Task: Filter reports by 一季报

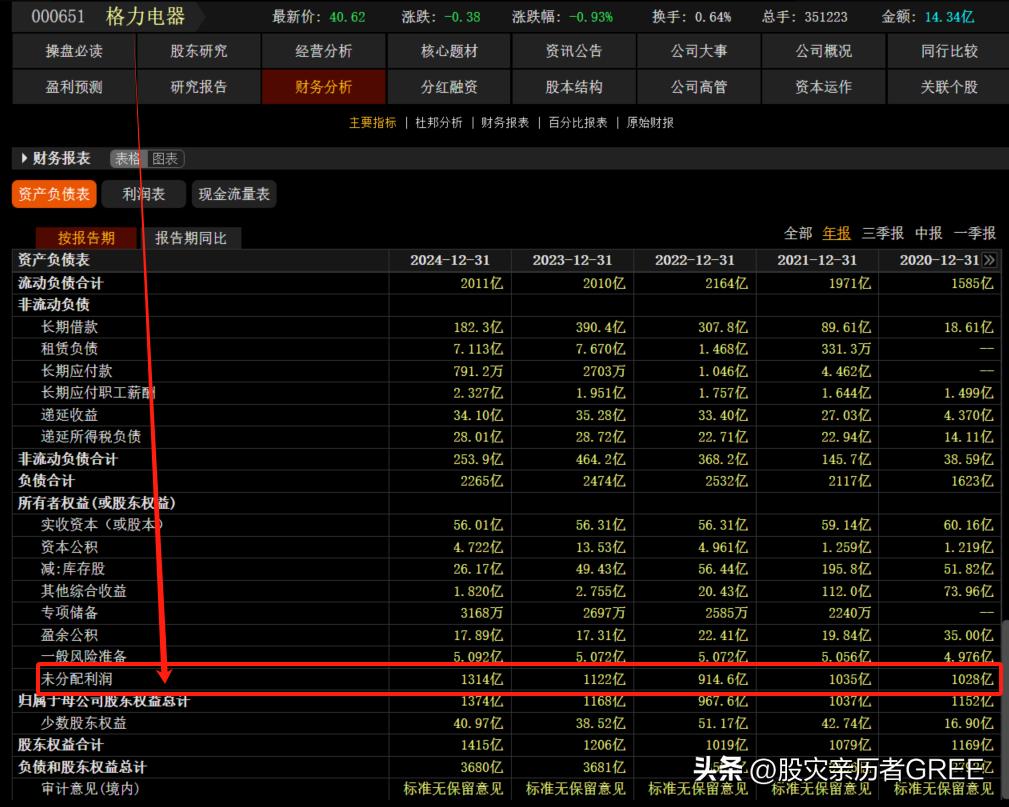Action: tap(974, 233)
